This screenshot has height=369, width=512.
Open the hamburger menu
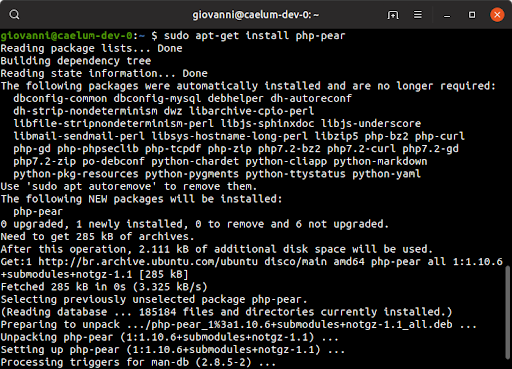point(418,15)
